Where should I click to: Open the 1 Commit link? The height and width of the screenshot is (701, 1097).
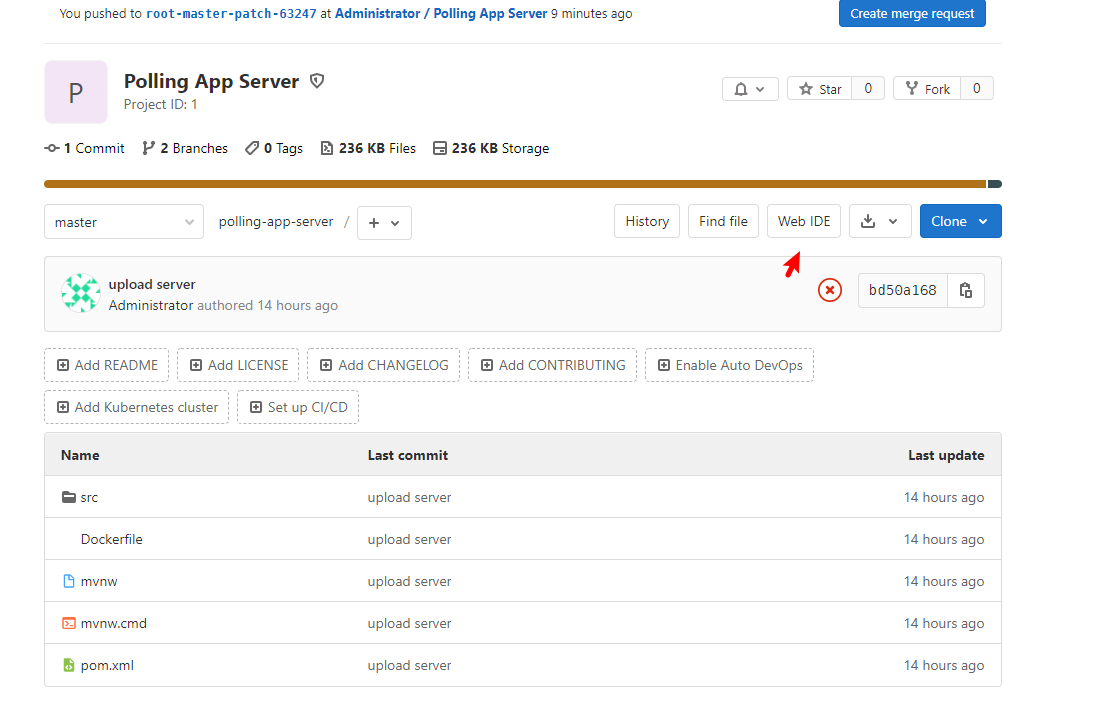[84, 148]
